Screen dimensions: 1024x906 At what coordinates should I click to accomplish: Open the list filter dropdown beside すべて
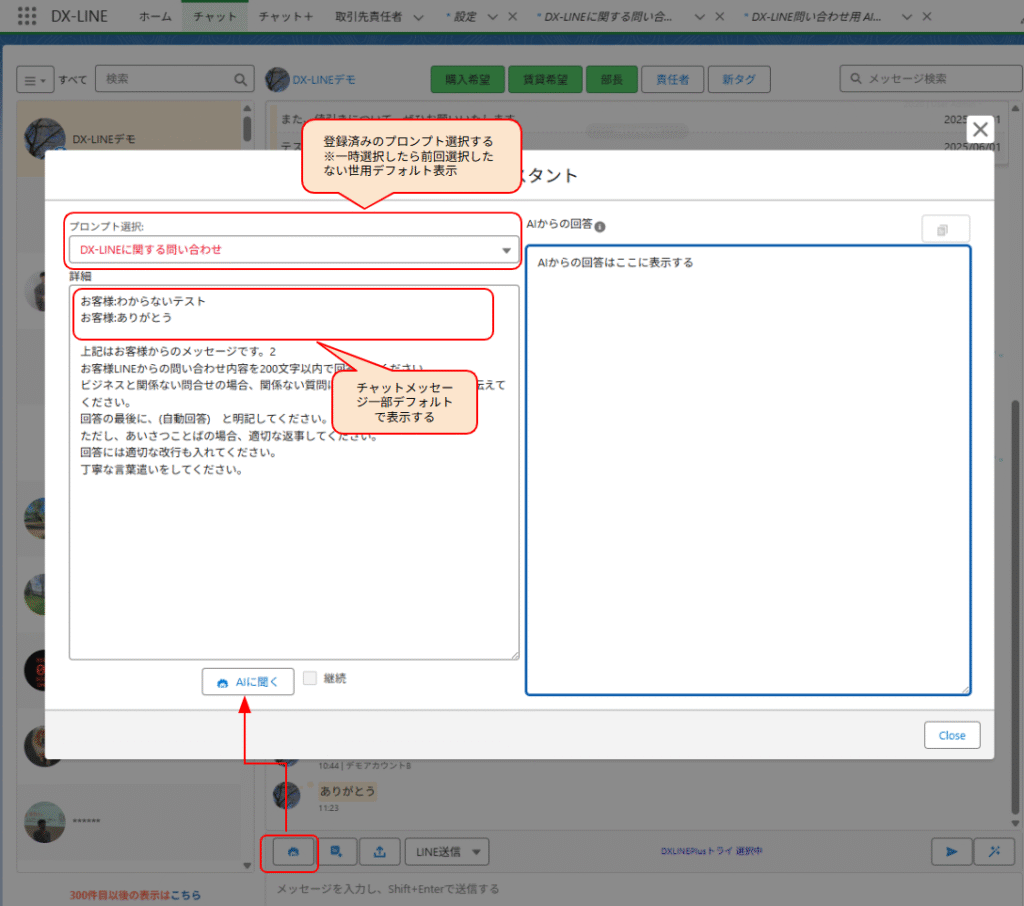coord(33,80)
